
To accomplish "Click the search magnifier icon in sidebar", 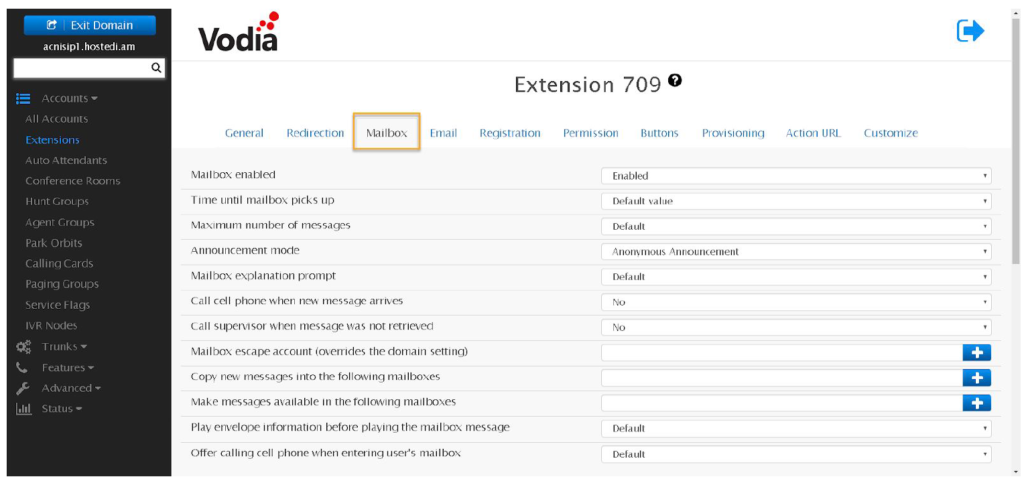I will (x=156, y=68).
